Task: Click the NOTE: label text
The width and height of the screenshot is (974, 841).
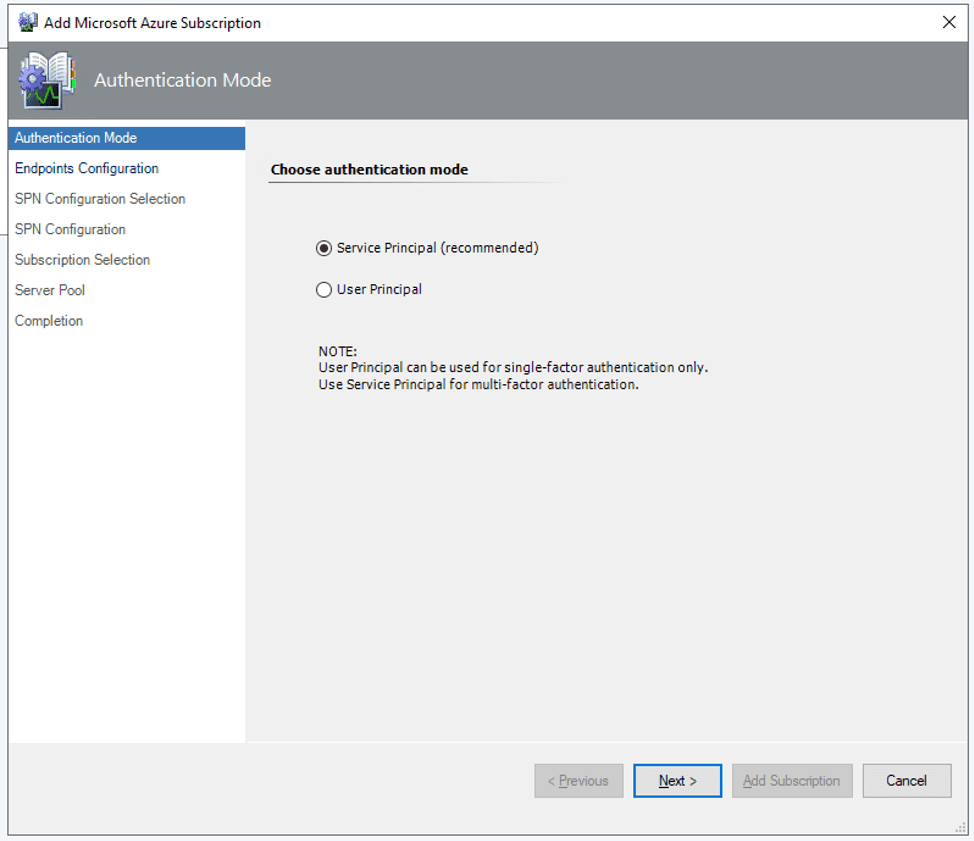Action: tap(338, 351)
